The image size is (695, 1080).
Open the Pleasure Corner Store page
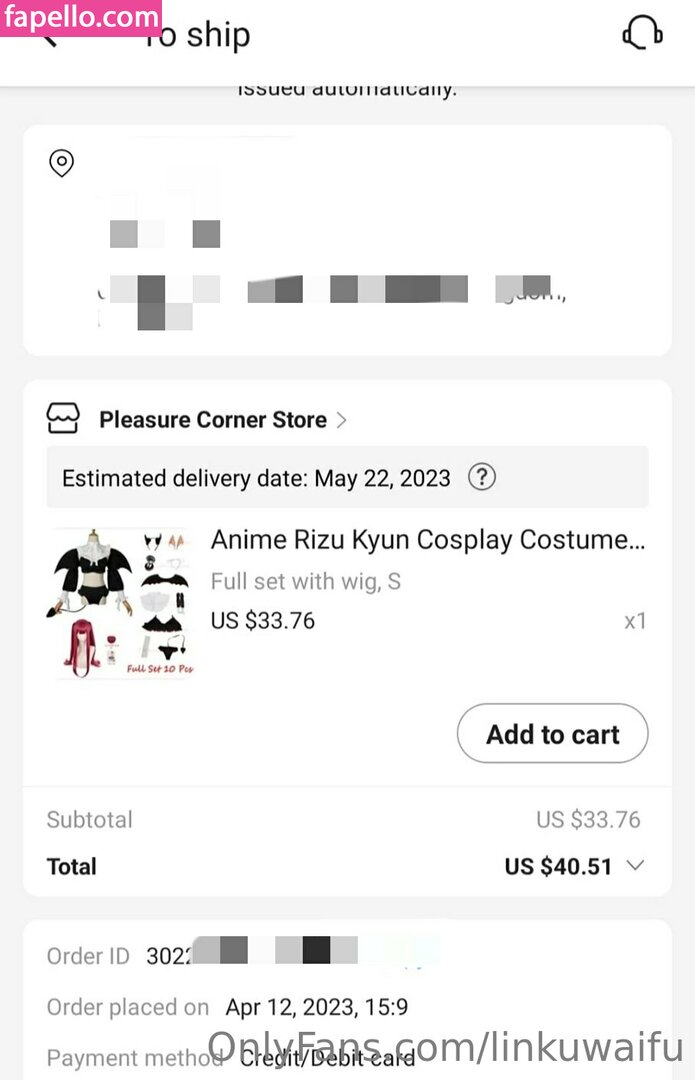pyautogui.click(x=212, y=420)
